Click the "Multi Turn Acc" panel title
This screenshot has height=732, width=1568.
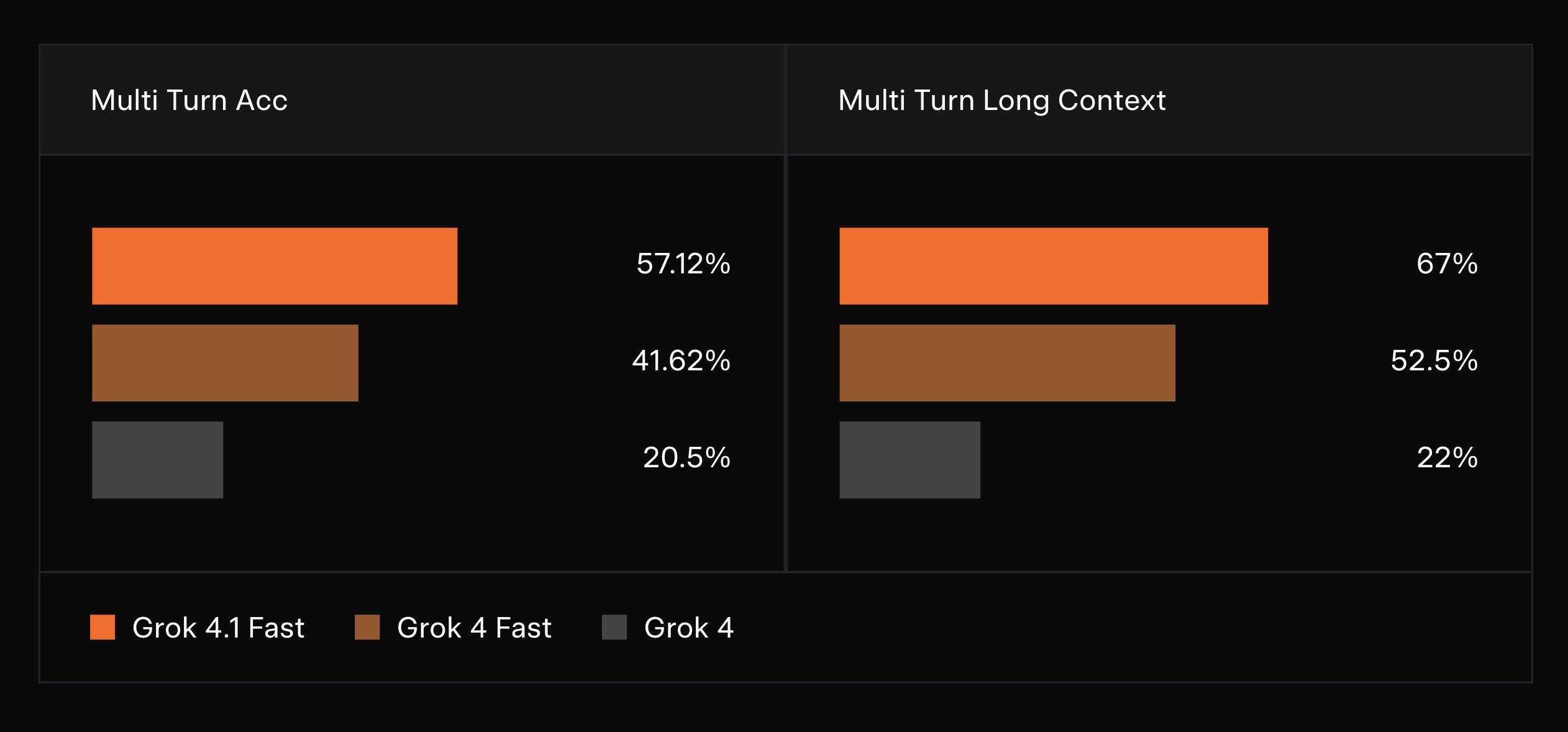(189, 100)
